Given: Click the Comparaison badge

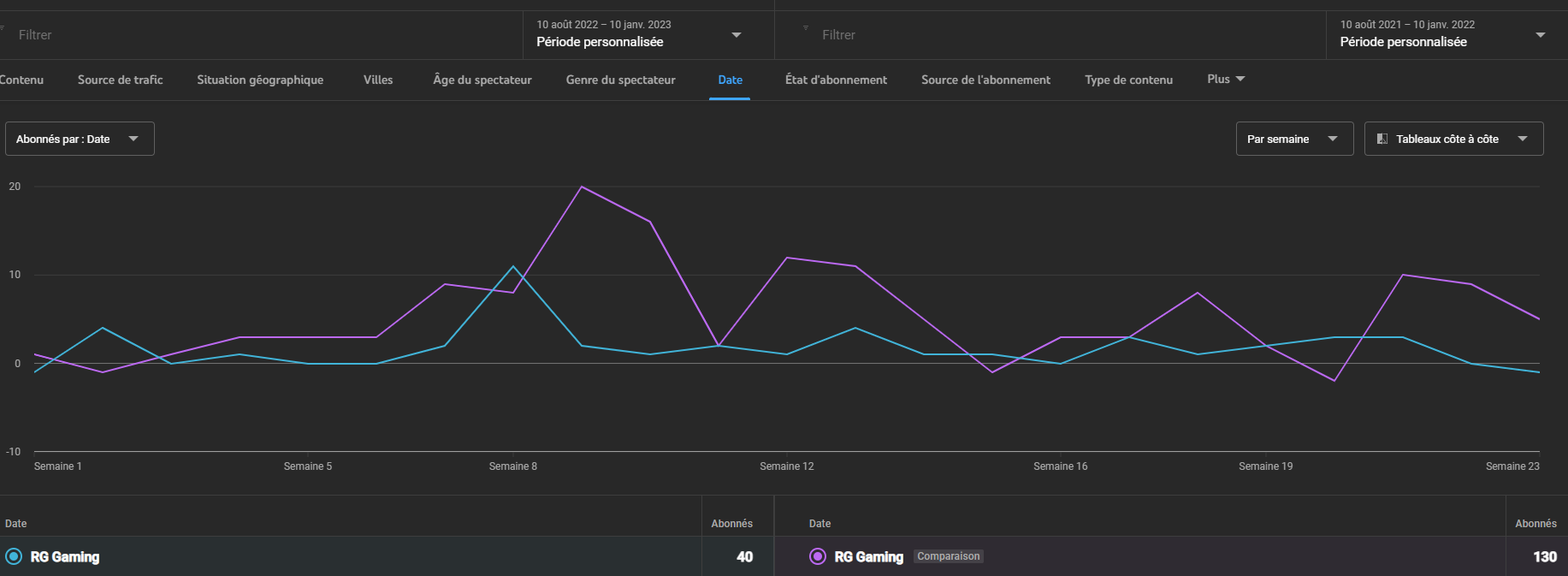Looking at the screenshot, I should click(949, 556).
